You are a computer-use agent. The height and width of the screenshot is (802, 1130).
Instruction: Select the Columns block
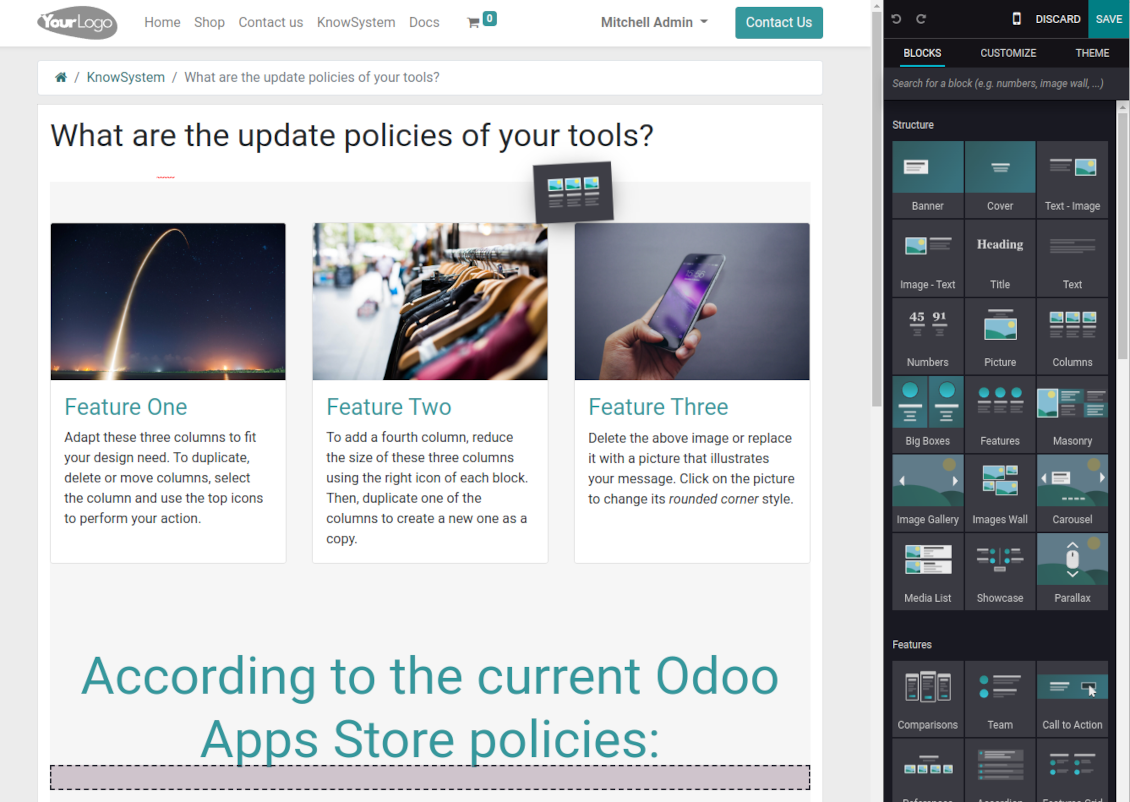coord(1072,336)
